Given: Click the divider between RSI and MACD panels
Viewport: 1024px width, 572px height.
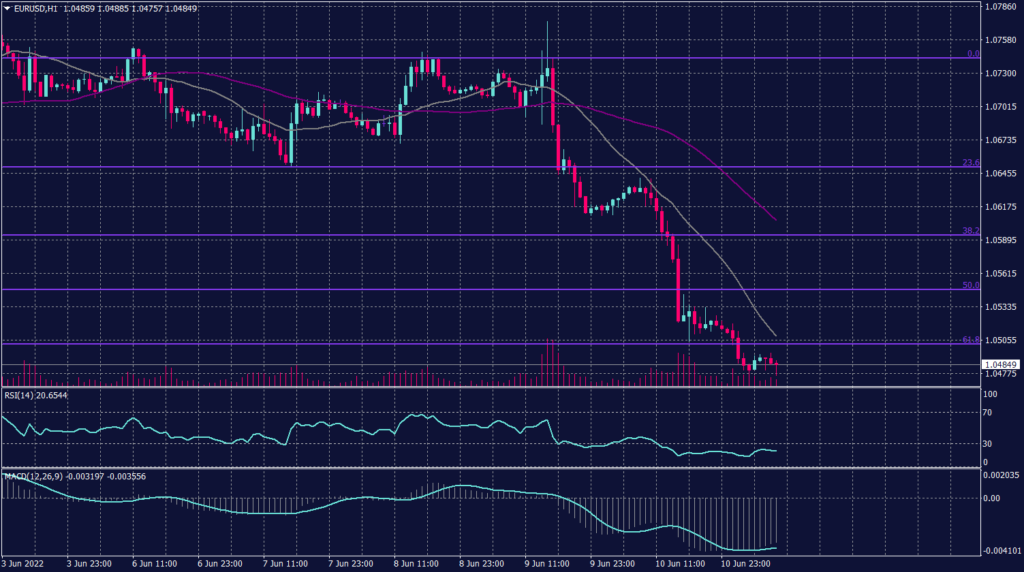Looking at the screenshot, I should (x=490, y=467).
